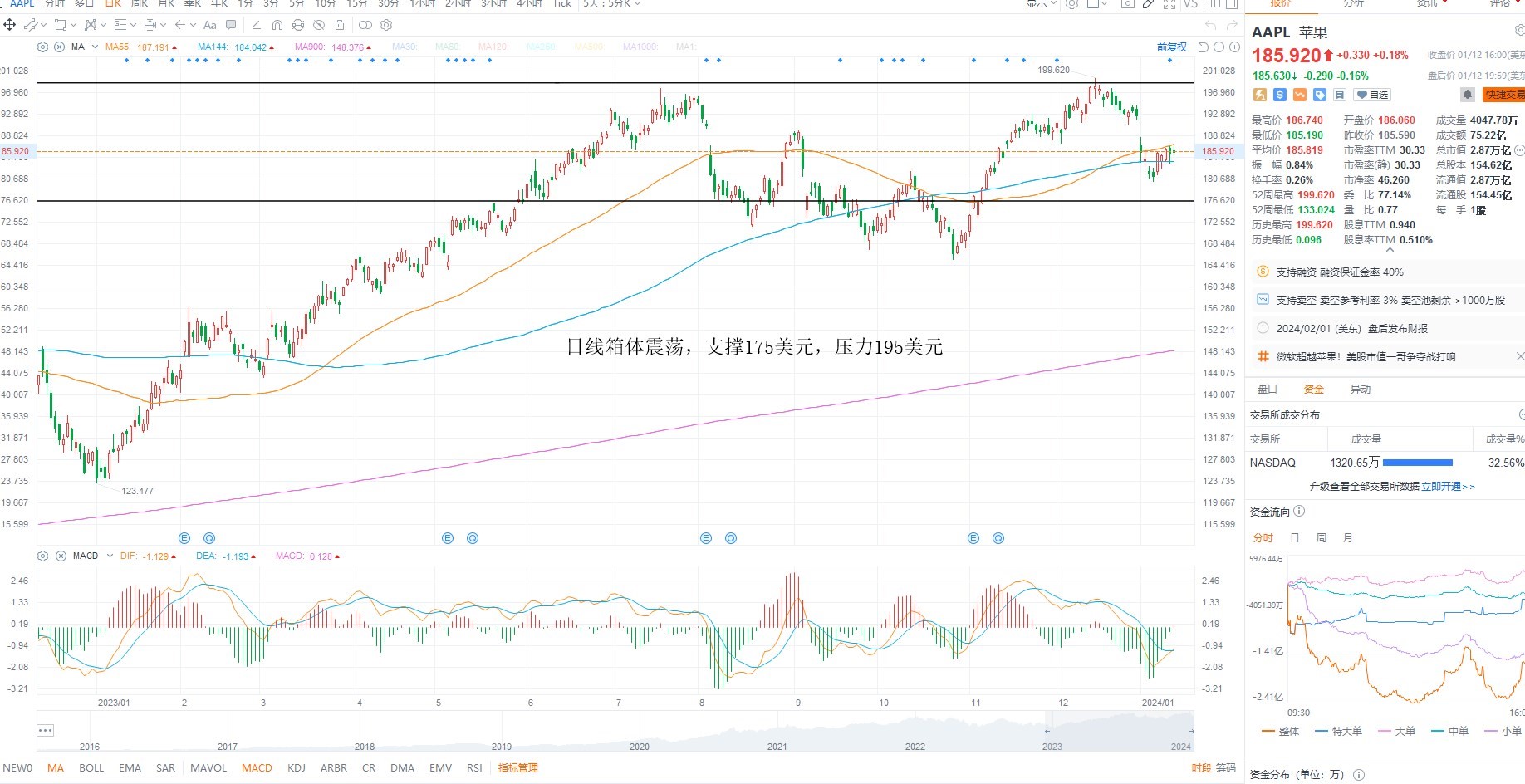Switch to the 日K timeframe
This screenshot has height=784, width=1525.
pyautogui.click(x=113, y=4)
